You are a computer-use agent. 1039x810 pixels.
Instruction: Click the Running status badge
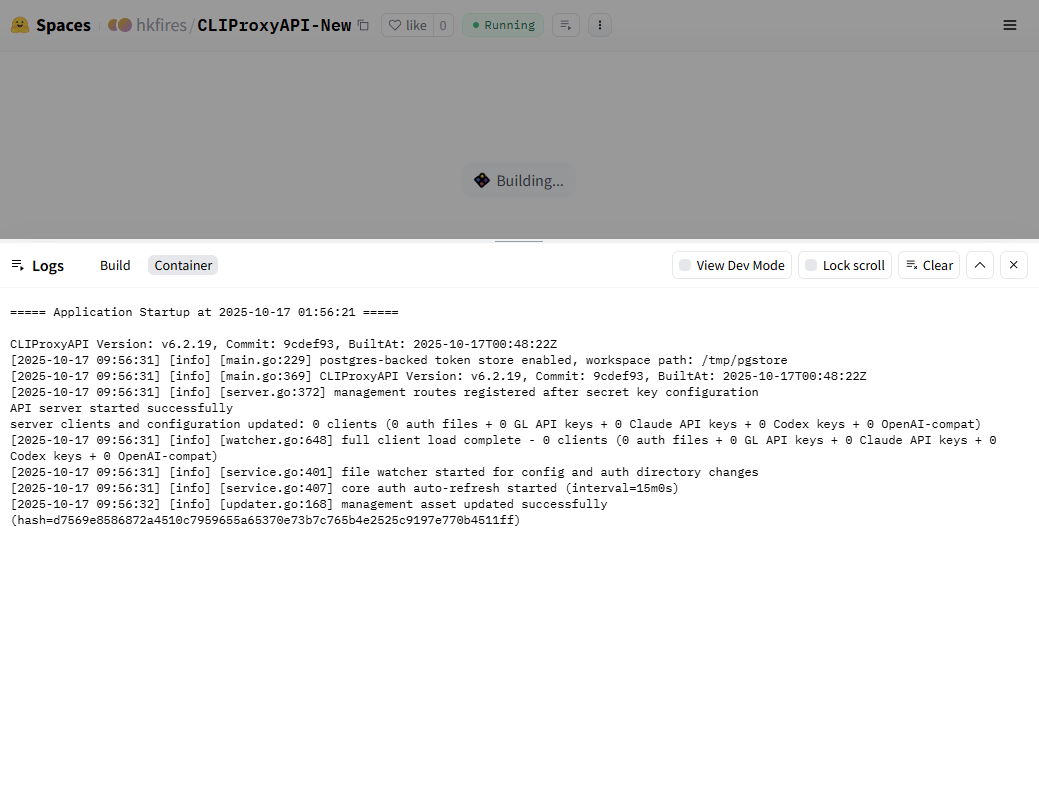point(503,25)
